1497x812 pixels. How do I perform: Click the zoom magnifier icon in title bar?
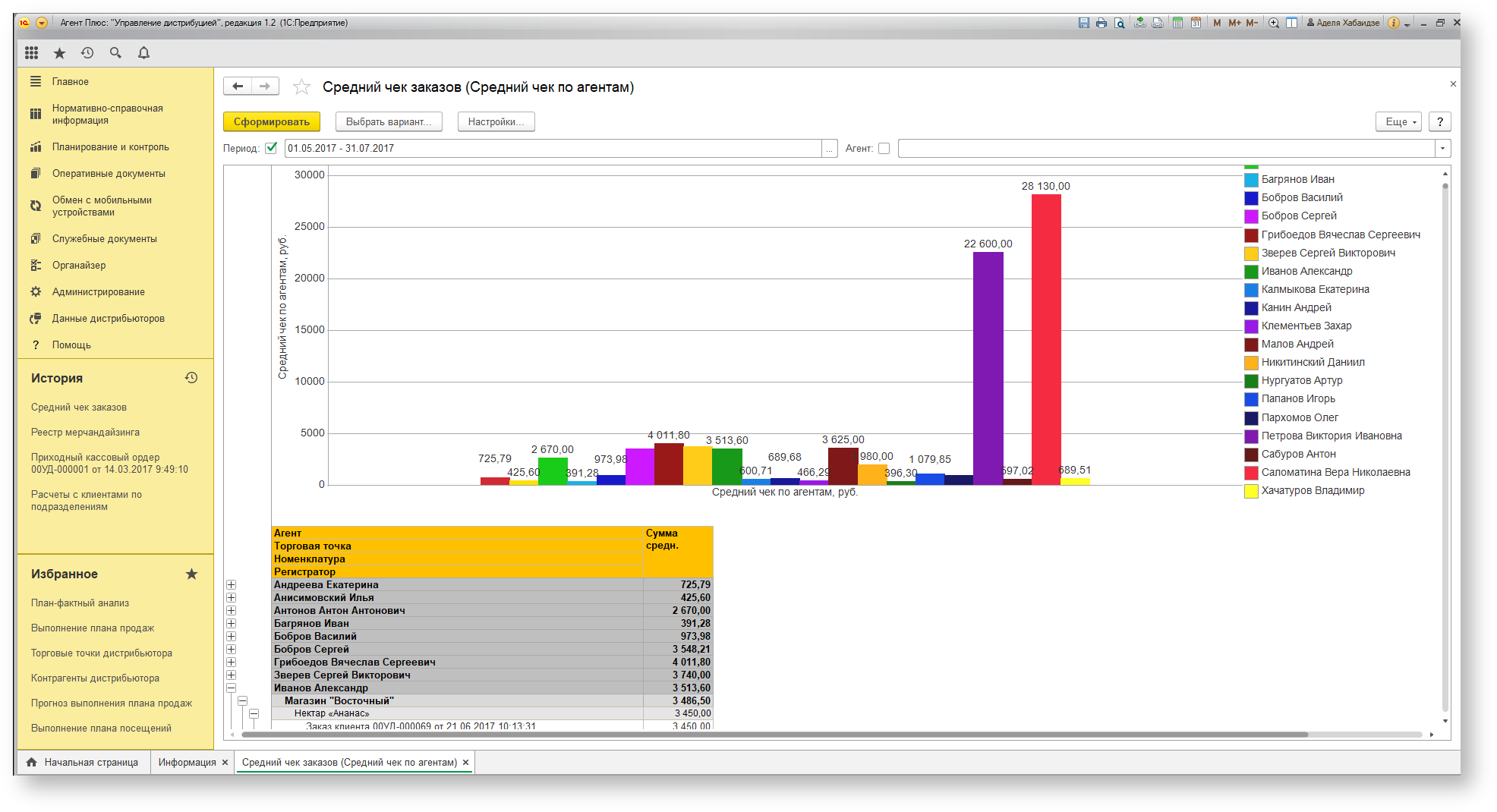point(1274,23)
